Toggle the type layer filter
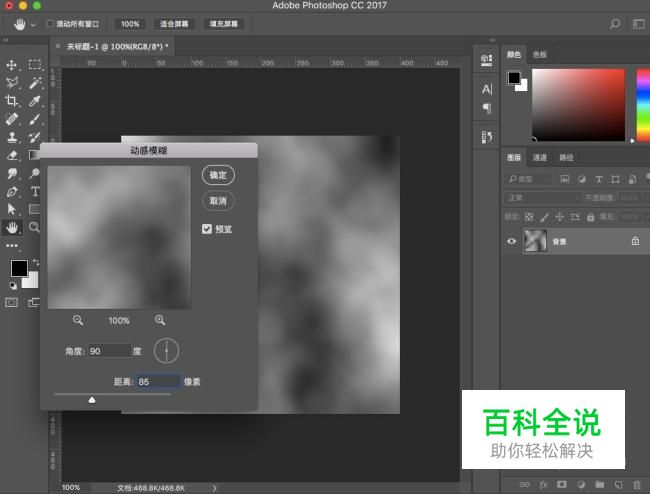 [599, 179]
